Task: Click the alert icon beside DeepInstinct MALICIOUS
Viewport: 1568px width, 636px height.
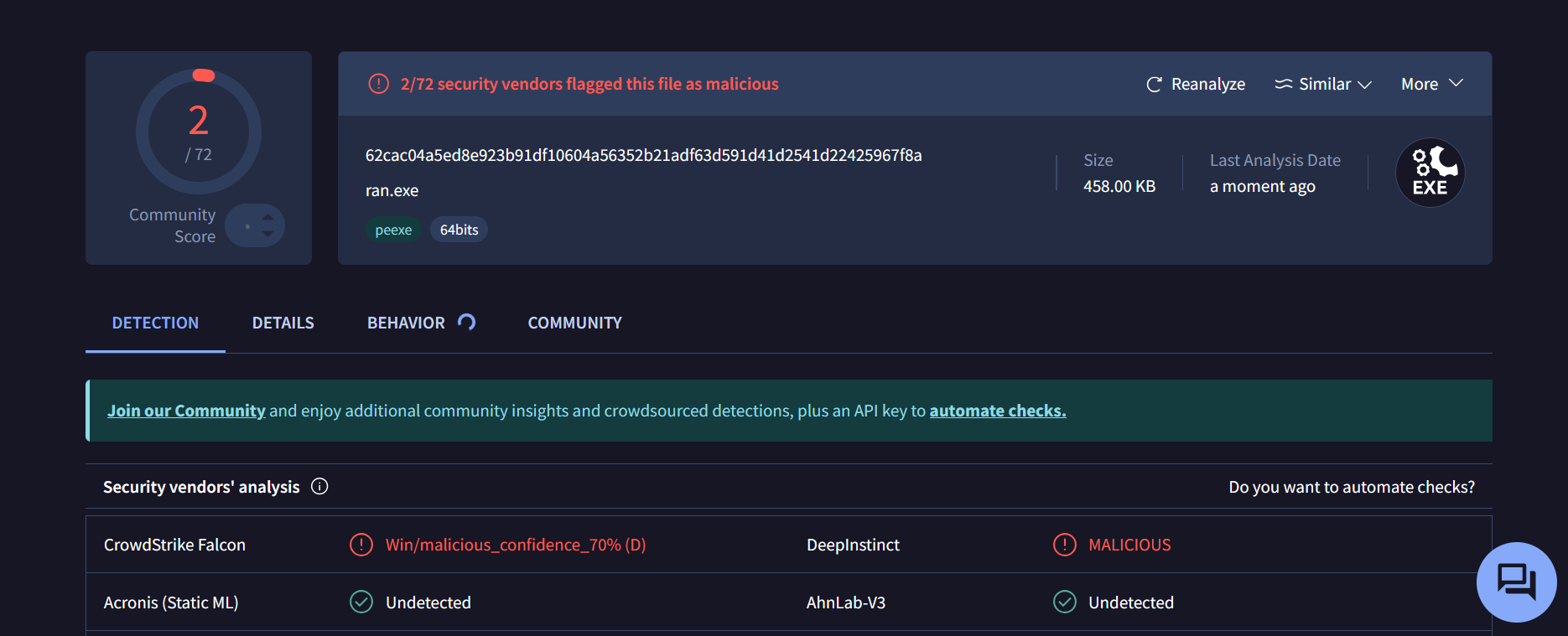Action: [1064, 545]
